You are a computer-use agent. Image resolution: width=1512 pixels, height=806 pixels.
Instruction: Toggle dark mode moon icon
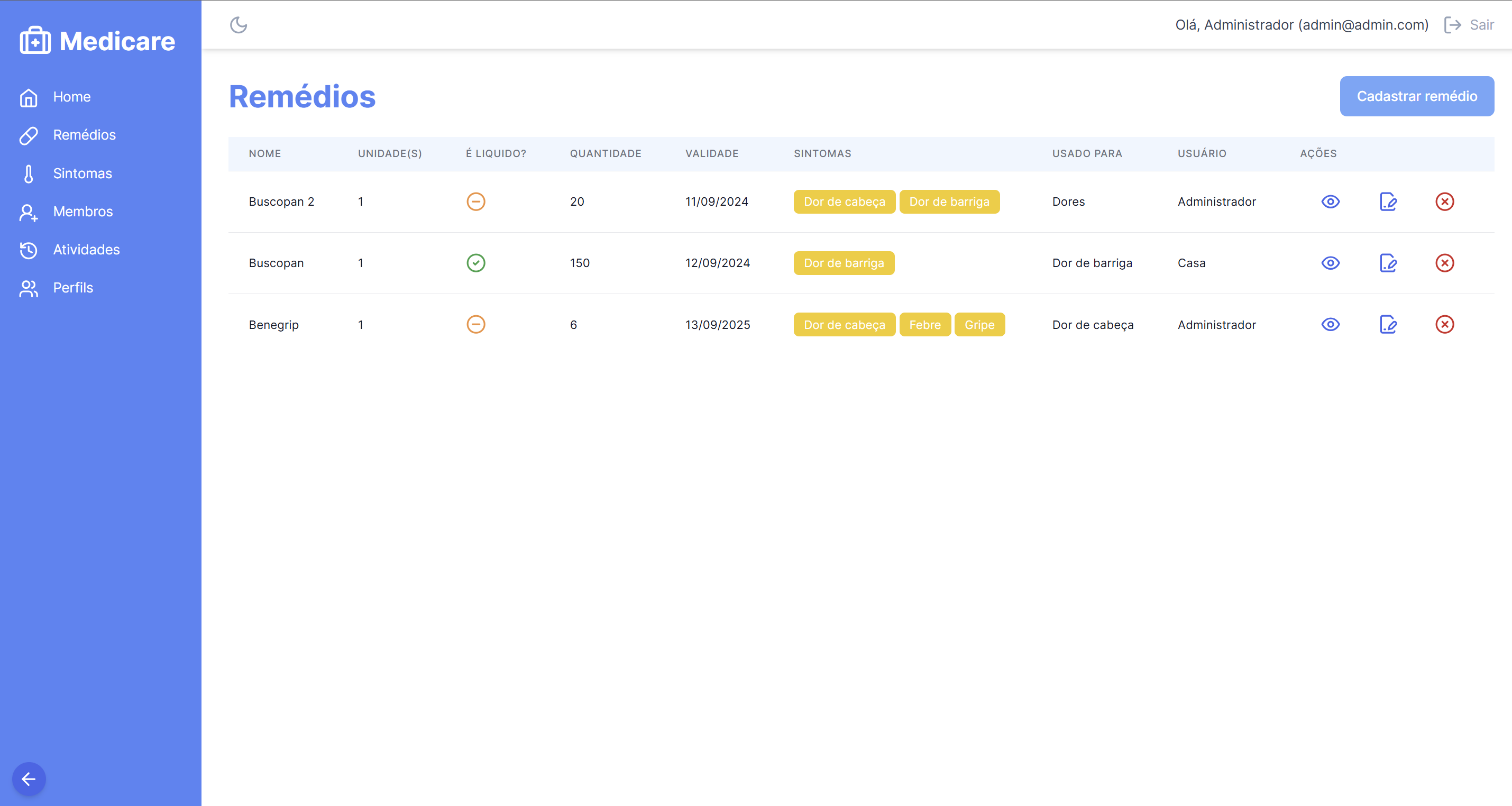click(x=239, y=25)
